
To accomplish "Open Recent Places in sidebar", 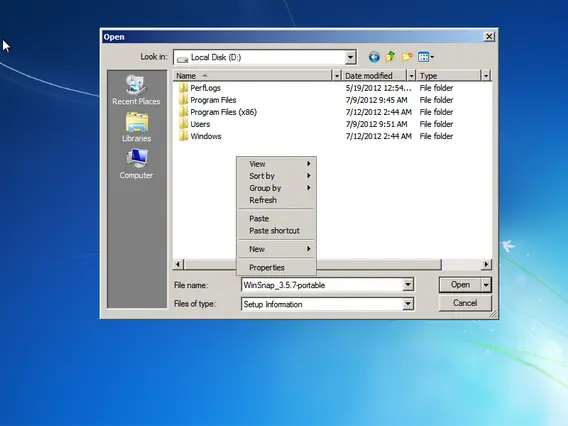I will (x=136, y=90).
